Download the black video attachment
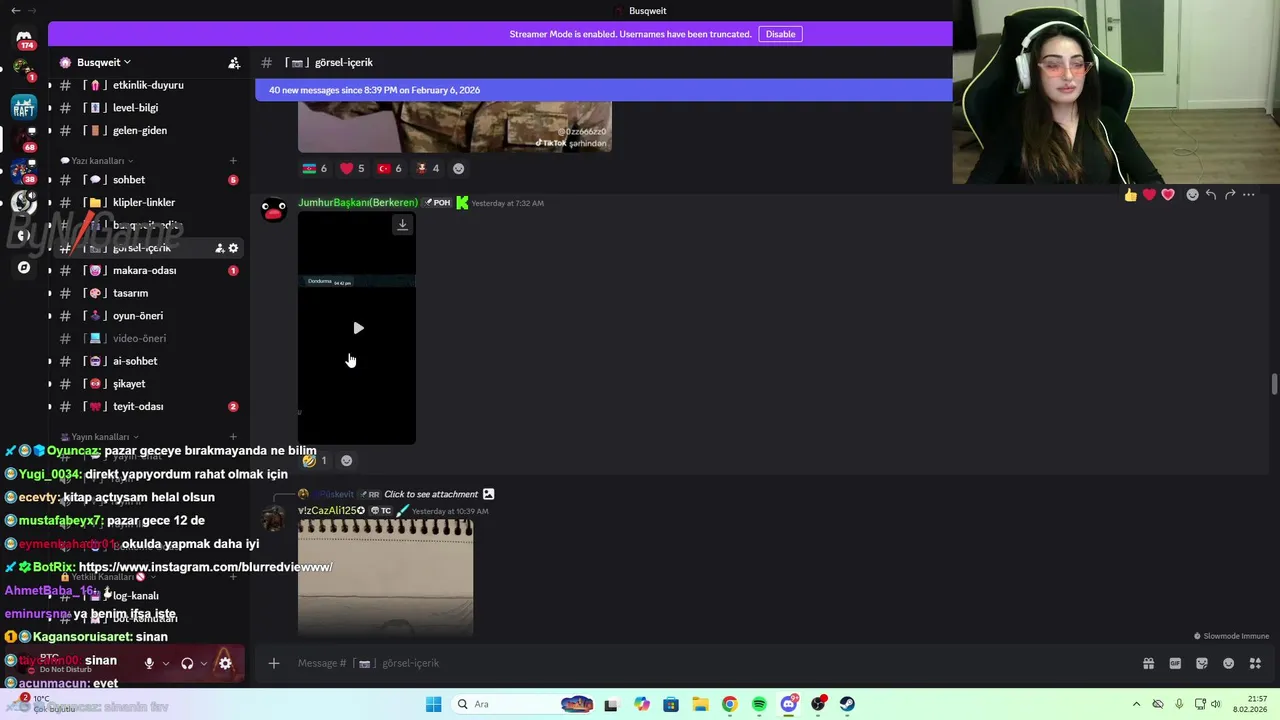This screenshot has height=720, width=1280. (402, 225)
